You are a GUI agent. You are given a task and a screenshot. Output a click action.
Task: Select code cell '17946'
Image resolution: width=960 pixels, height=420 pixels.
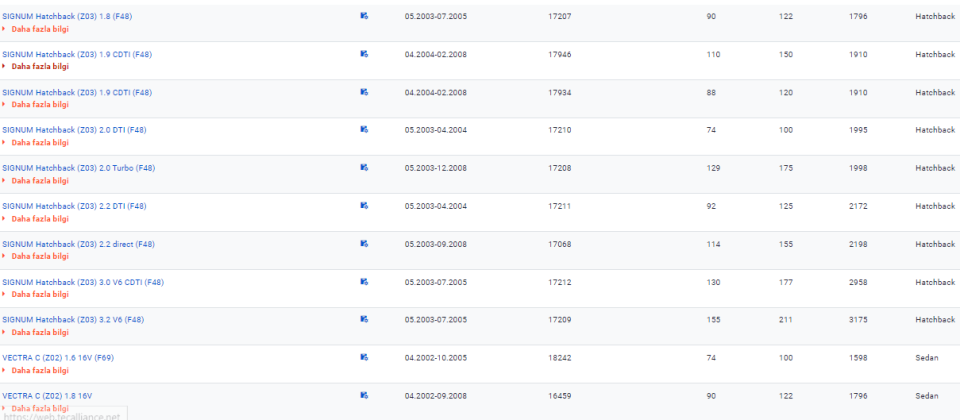[x=560, y=54]
